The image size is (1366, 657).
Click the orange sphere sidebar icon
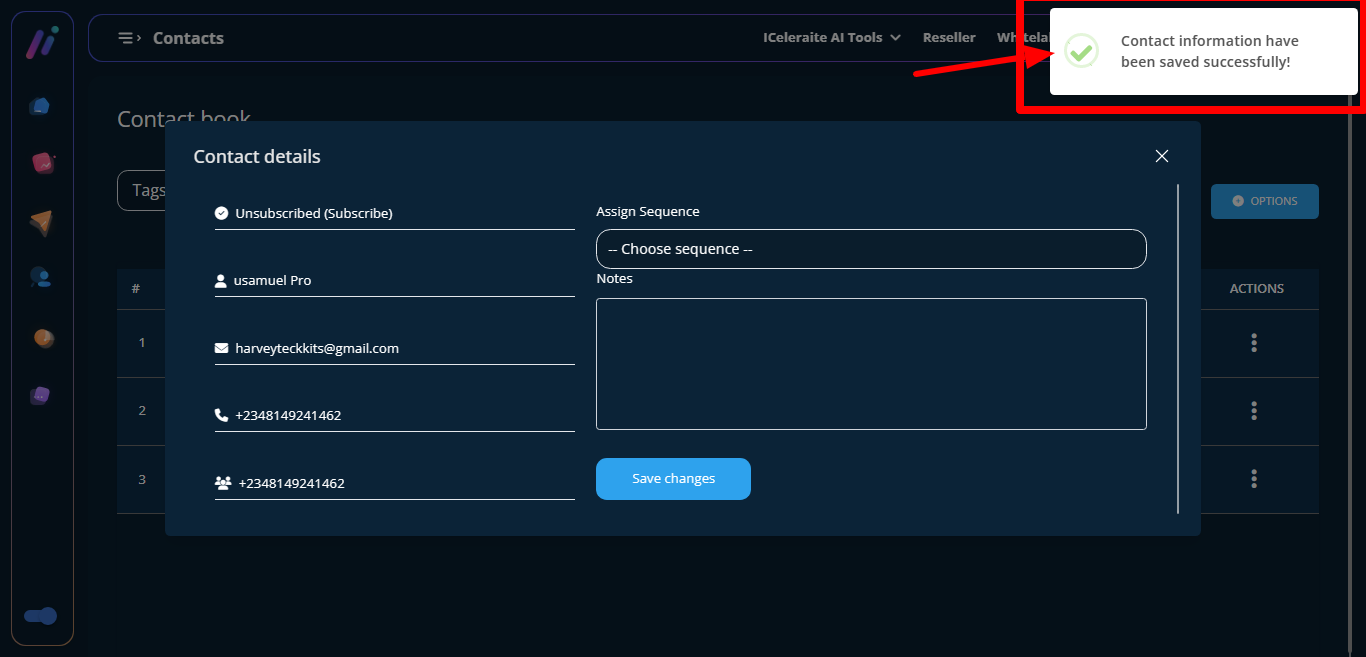point(43,338)
